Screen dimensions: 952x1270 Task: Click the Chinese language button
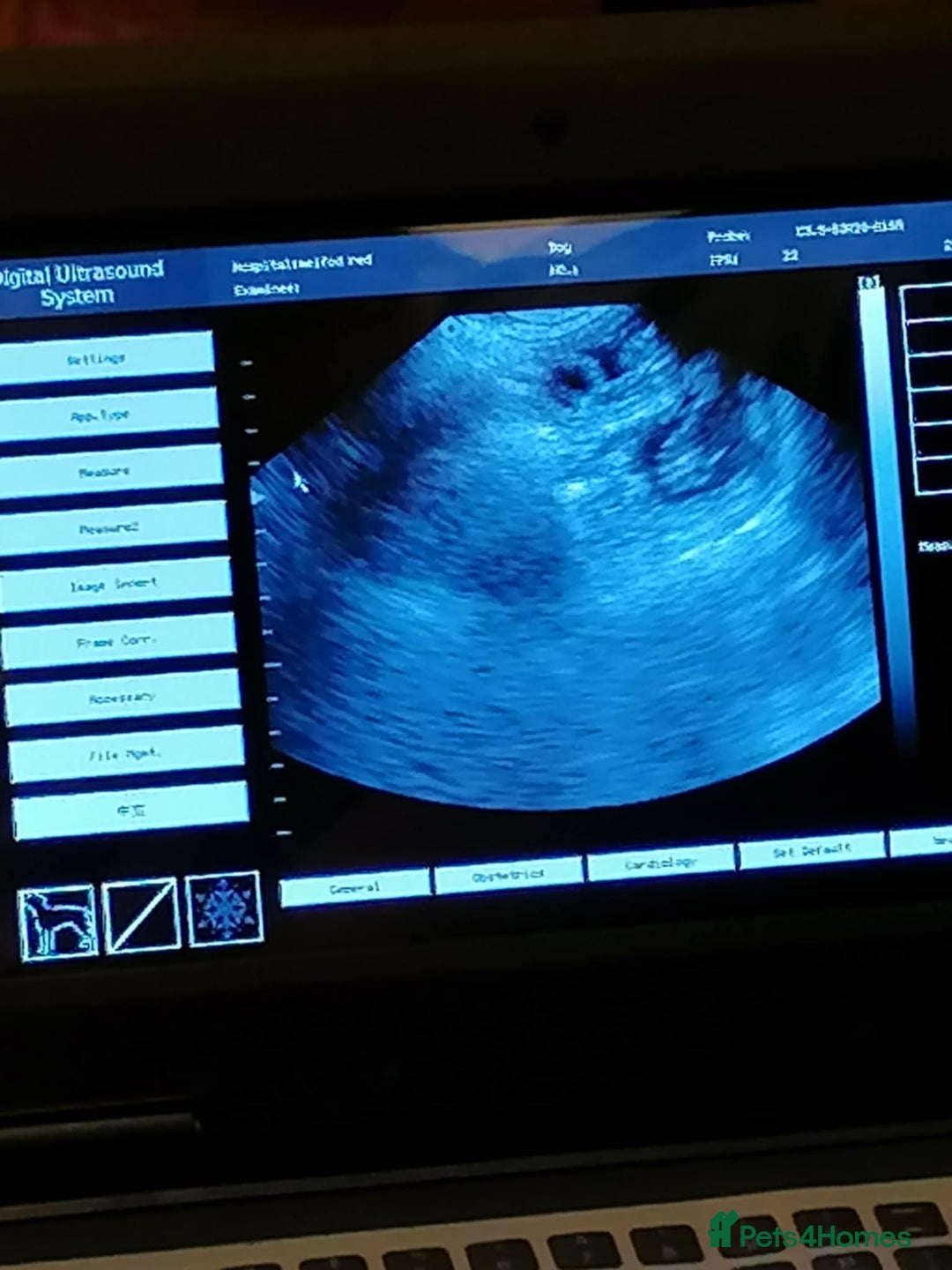click(130, 811)
